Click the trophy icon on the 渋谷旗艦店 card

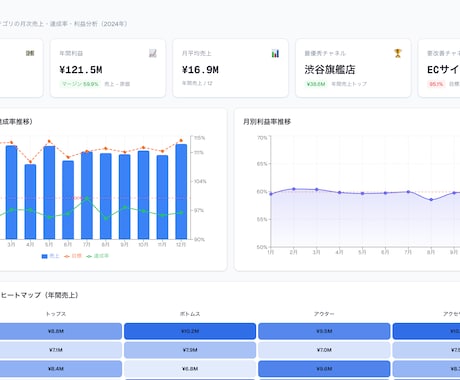(398, 53)
